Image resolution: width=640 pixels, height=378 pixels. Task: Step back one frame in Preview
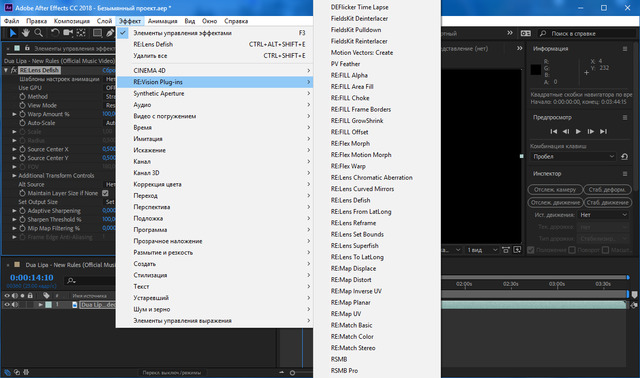pyautogui.click(x=566, y=131)
